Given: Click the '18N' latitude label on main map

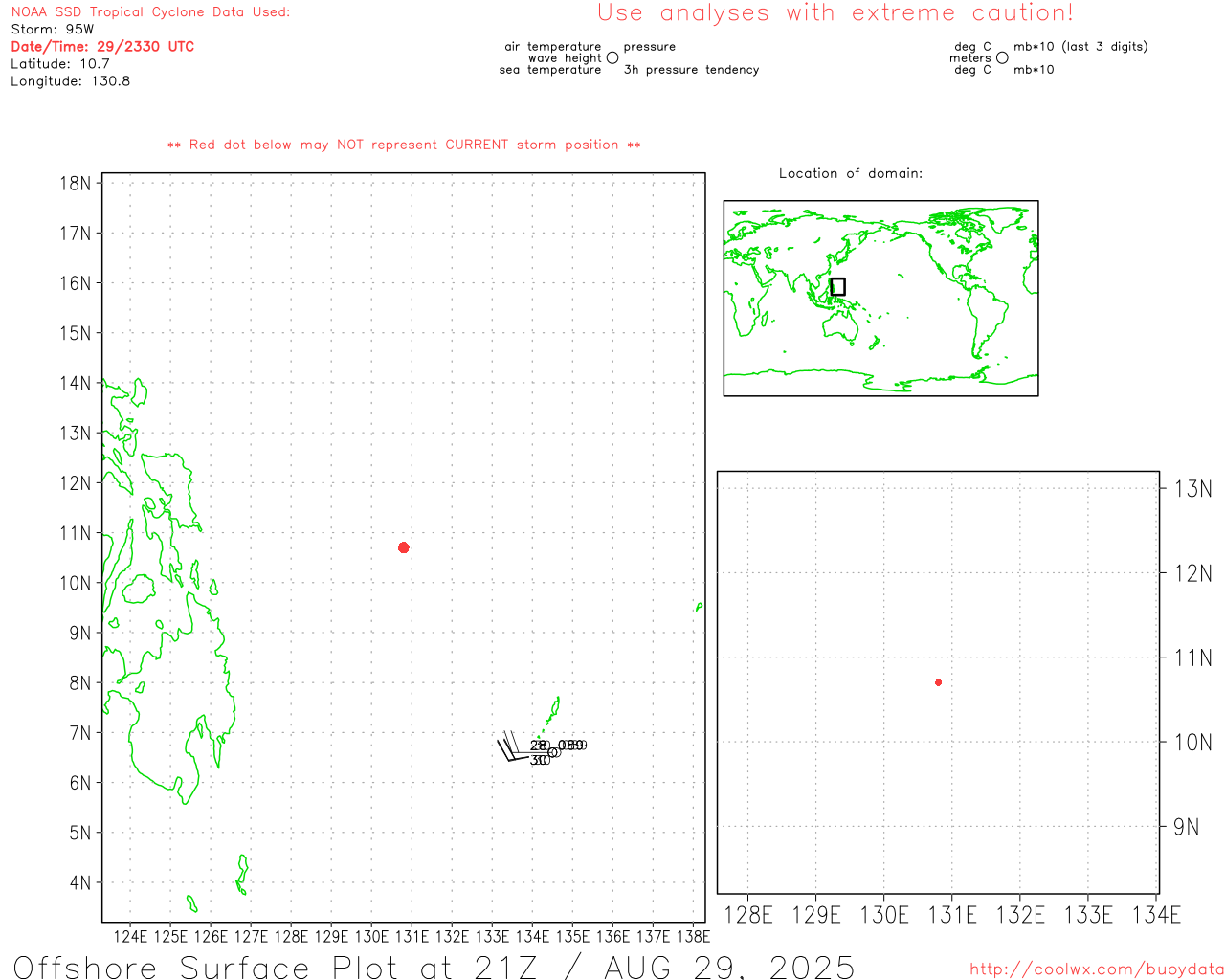Looking at the screenshot, I should (76, 184).
